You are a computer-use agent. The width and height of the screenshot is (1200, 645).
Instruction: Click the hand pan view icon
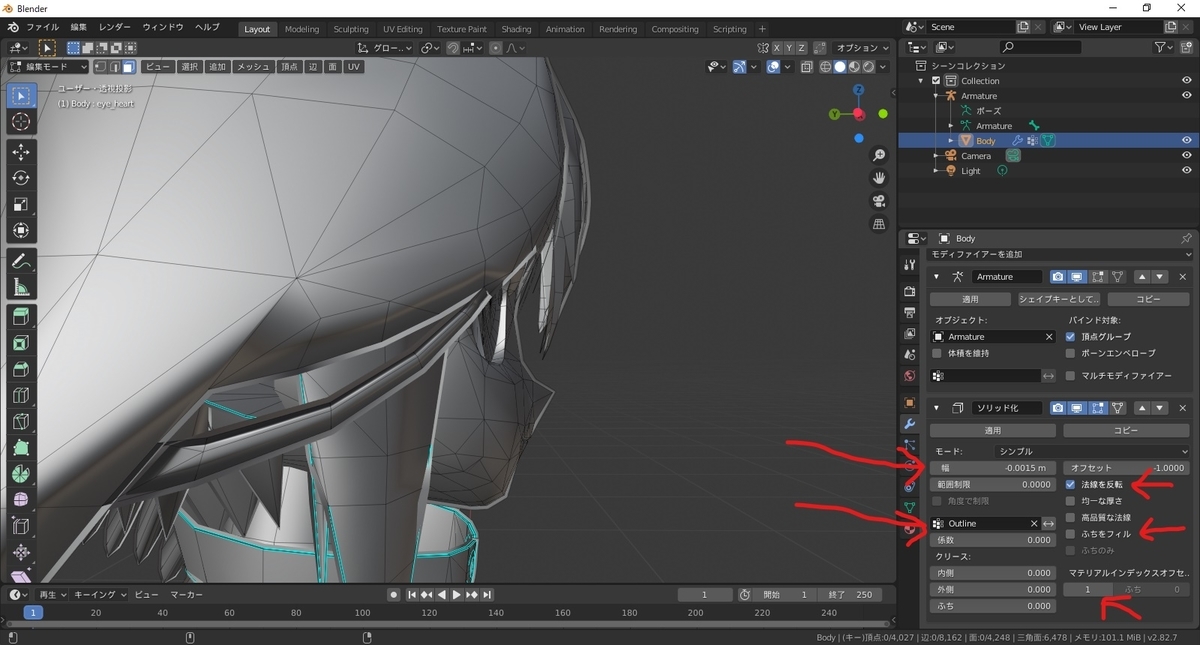[x=879, y=178]
